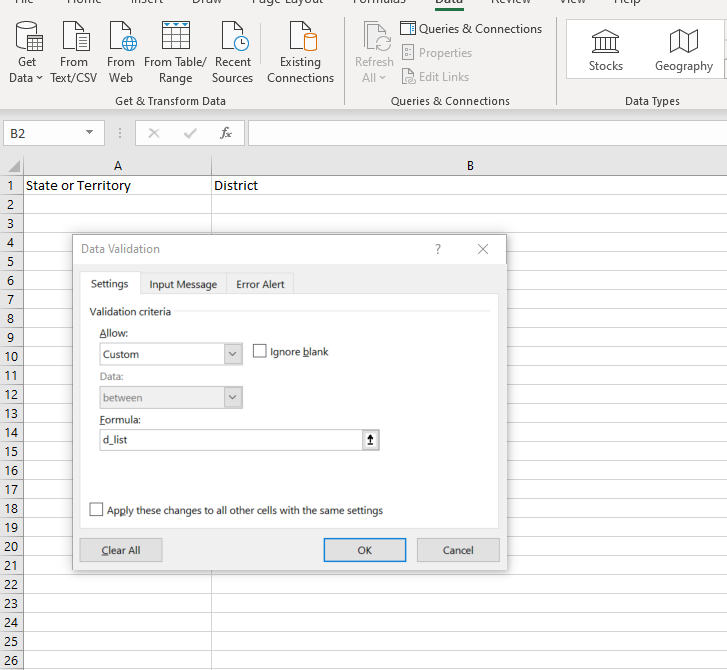Open Queries & Connections pane
The width and height of the screenshot is (727, 670).
point(471,29)
